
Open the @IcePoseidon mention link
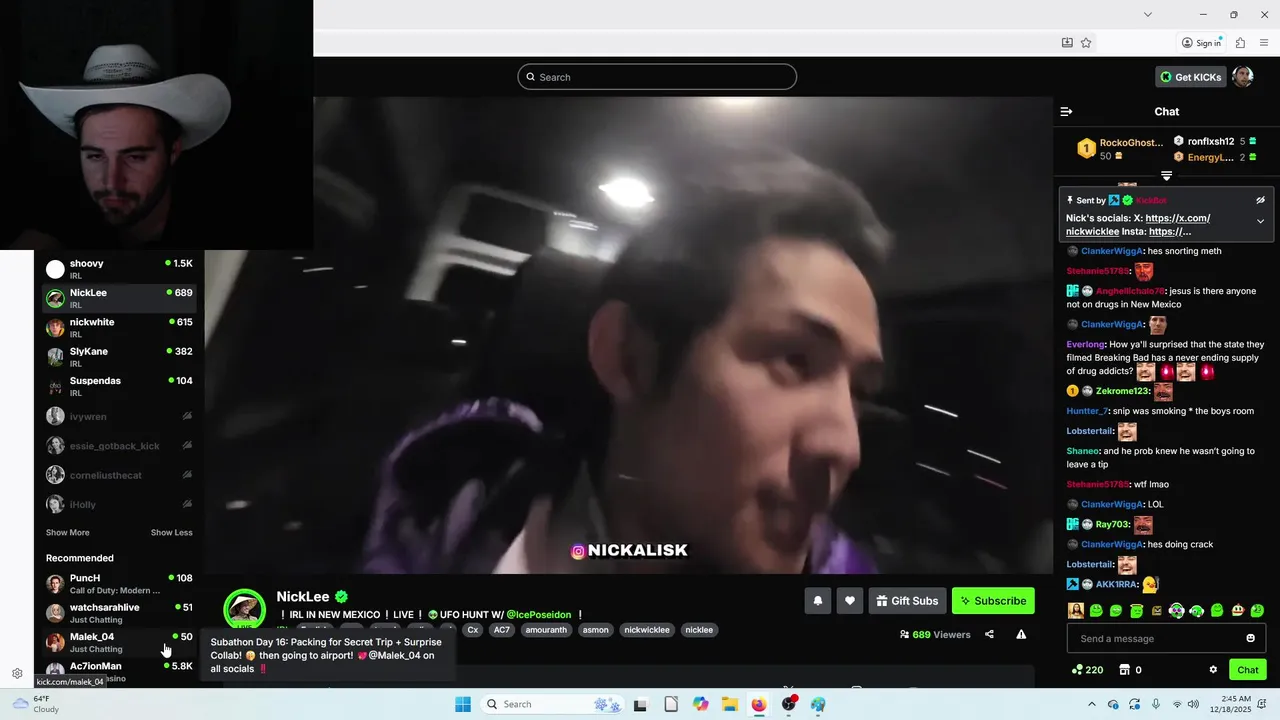click(x=538, y=615)
